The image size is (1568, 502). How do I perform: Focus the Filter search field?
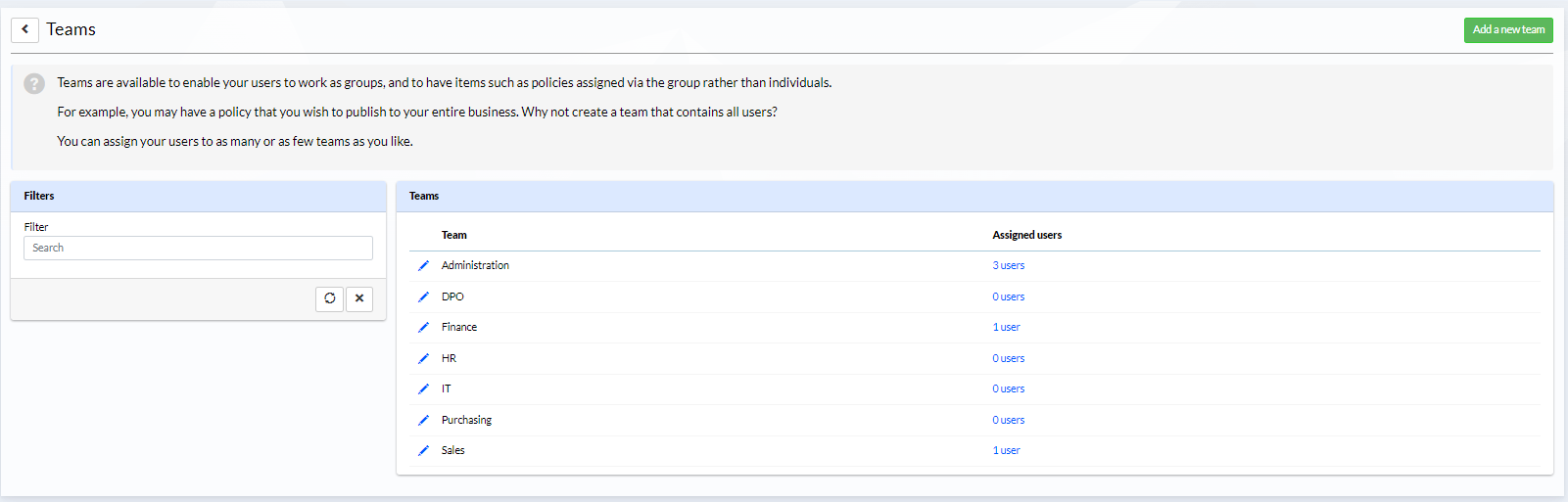(198, 248)
